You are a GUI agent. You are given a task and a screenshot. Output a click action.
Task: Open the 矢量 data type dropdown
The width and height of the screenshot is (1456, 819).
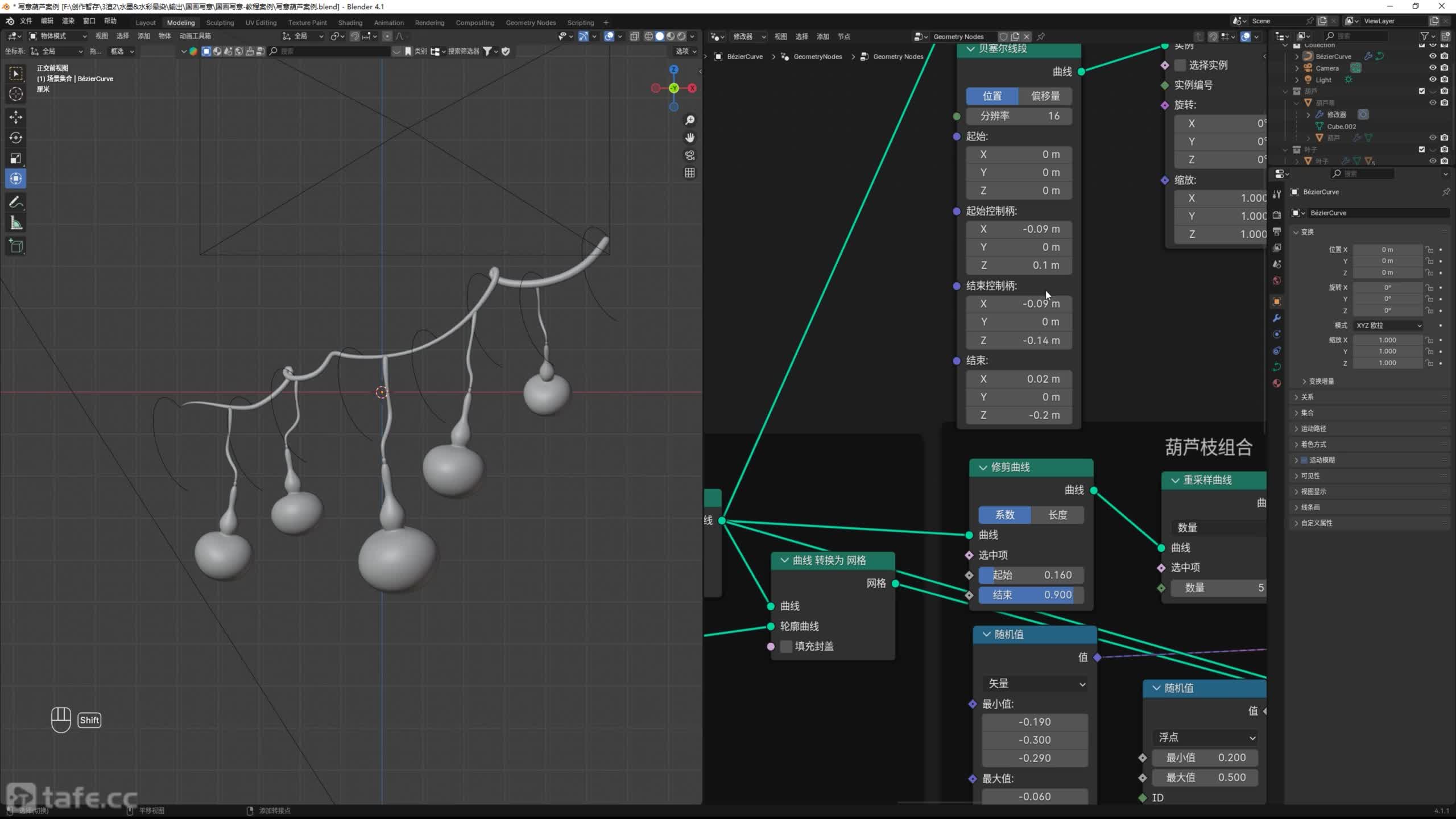pyautogui.click(x=1035, y=684)
